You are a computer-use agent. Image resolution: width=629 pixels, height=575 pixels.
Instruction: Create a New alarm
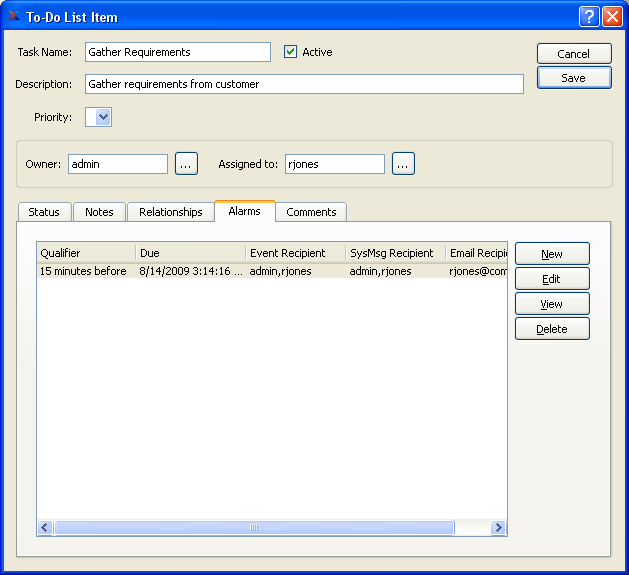coord(552,254)
